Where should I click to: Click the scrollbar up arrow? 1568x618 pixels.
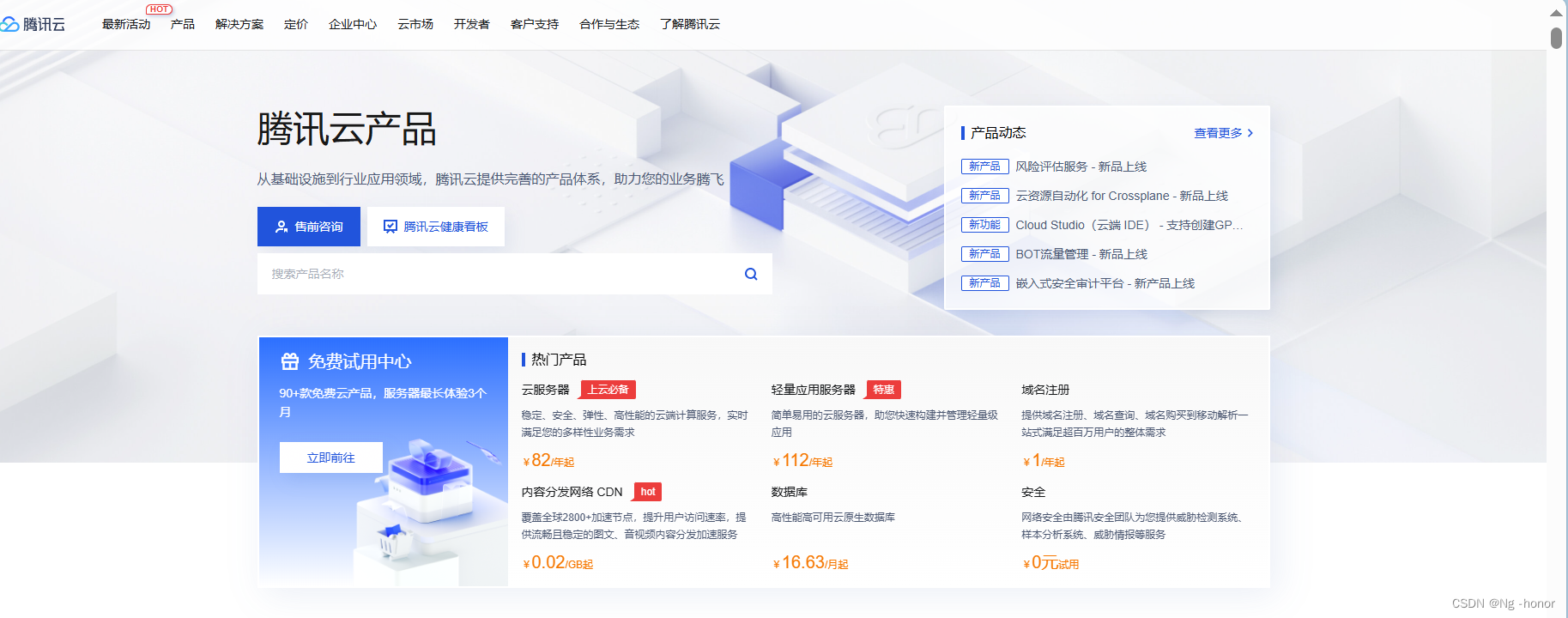[x=1556, y=12]
